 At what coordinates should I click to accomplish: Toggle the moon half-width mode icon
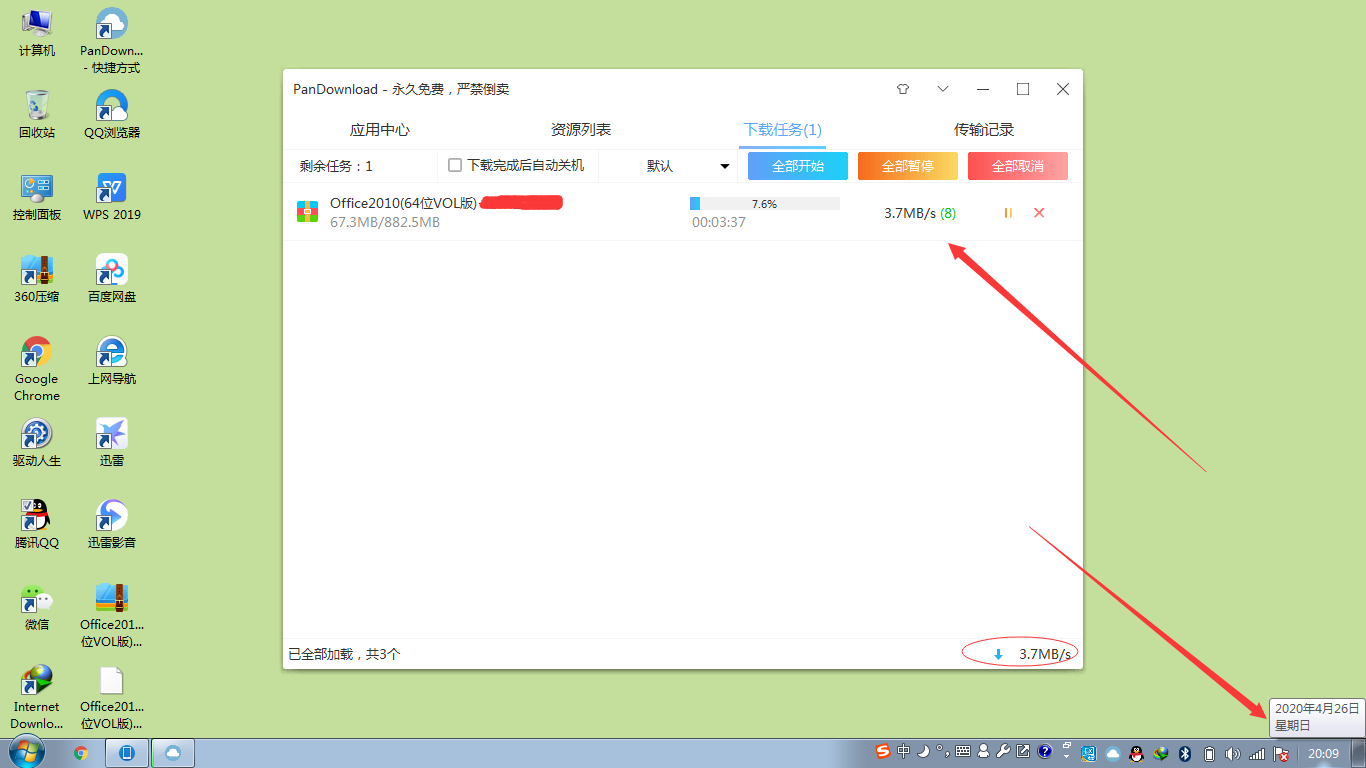[923, 751]
